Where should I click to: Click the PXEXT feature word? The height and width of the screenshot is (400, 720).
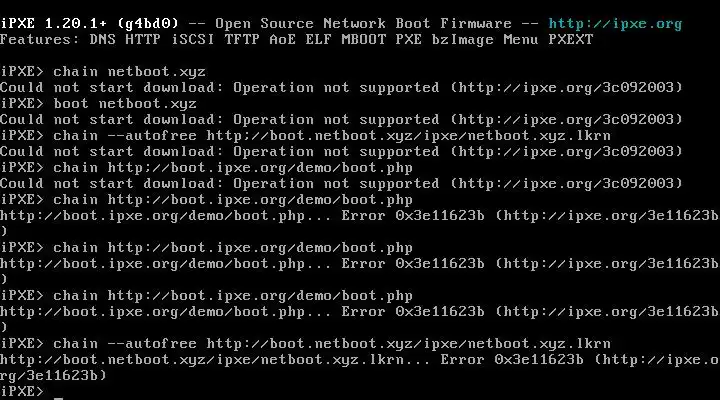(571, 40)
